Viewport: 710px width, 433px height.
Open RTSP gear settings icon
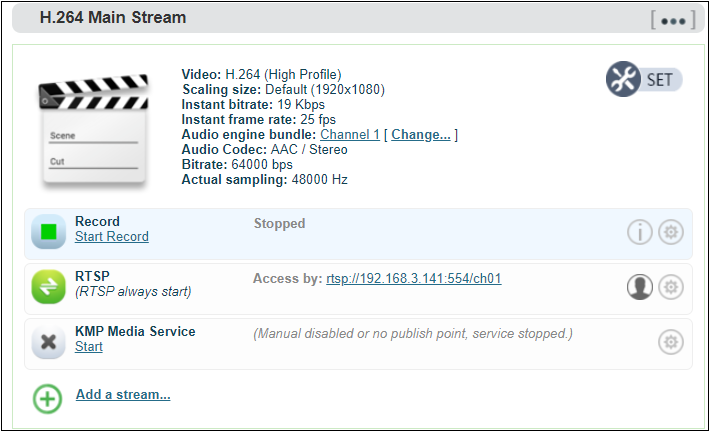(671, 287)
